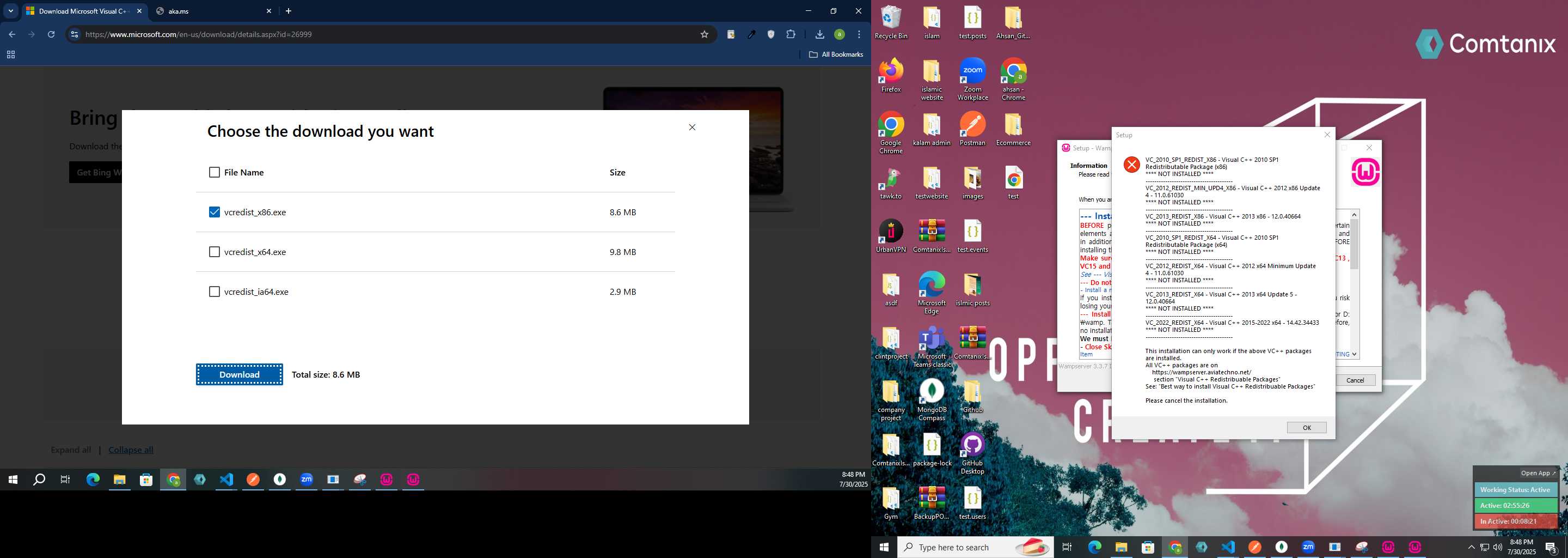Click the 'In Active: 00:08:21' timer
Image resolution: width=1568 pixels, height=558 pixels.
point(1515,521)
